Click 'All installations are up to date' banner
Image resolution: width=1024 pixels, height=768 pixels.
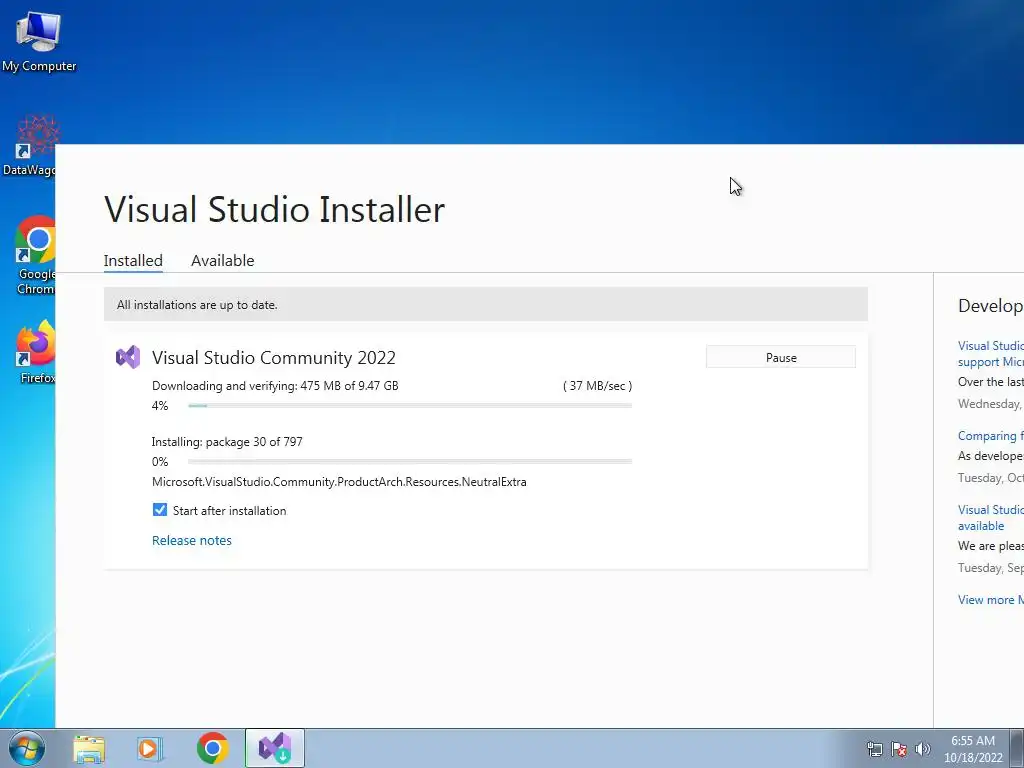point(486,304)
